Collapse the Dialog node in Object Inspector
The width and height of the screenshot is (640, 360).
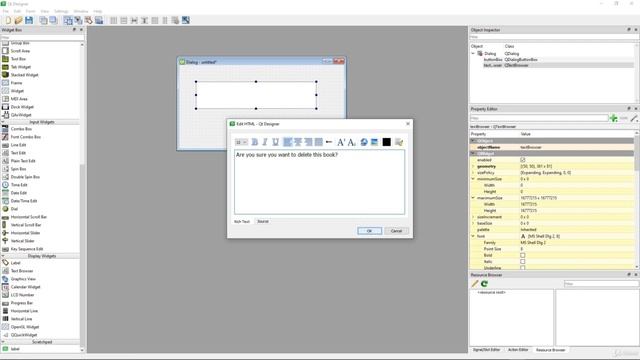click(473, 53)
